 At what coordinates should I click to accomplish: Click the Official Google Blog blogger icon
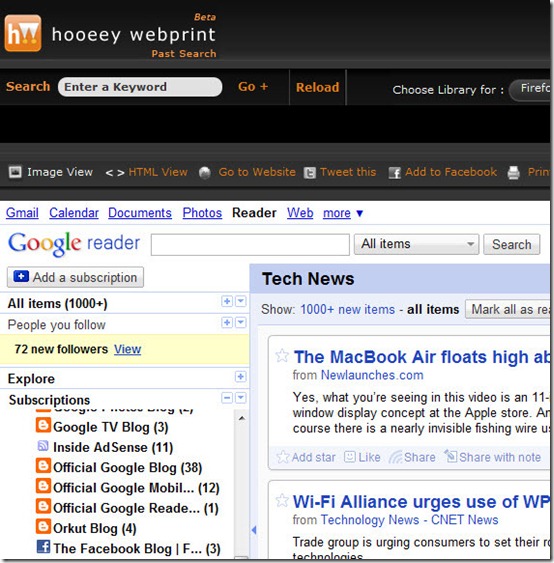[x=43, y=466]
